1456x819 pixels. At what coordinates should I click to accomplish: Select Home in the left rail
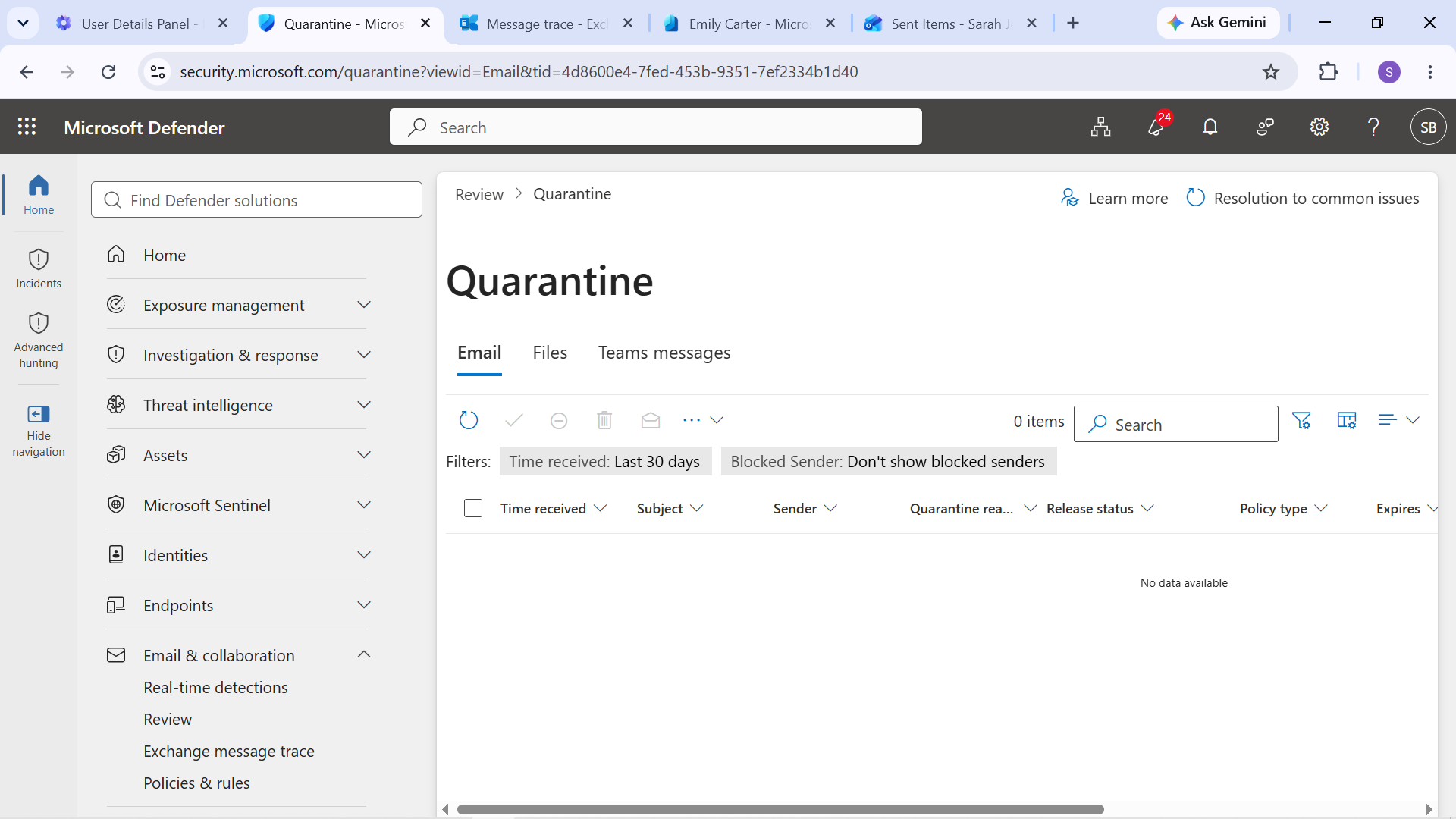[x=39, y=195]
